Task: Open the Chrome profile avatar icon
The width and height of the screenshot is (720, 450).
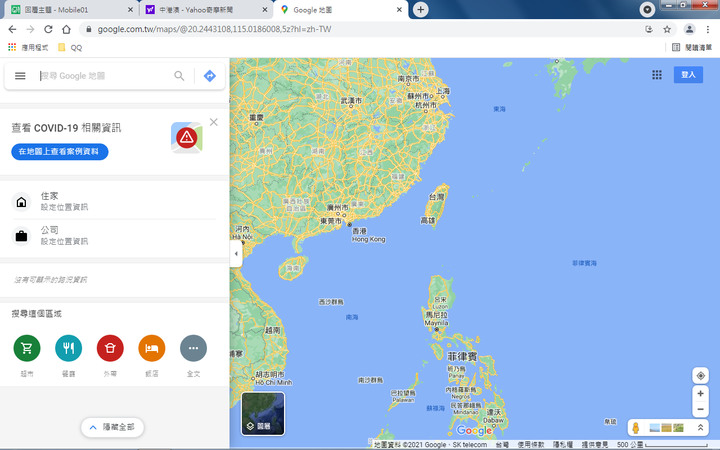Action: [689, 29]
